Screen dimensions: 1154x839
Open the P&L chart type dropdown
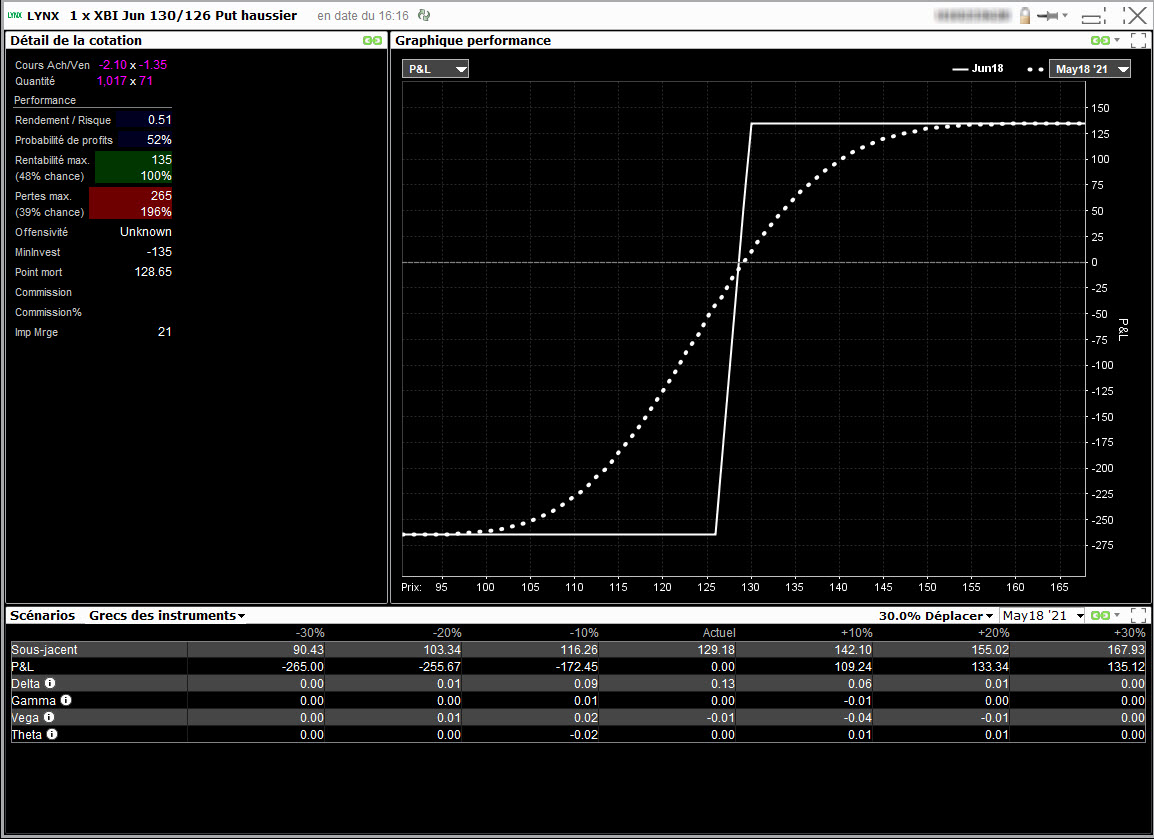coord(435,69)
